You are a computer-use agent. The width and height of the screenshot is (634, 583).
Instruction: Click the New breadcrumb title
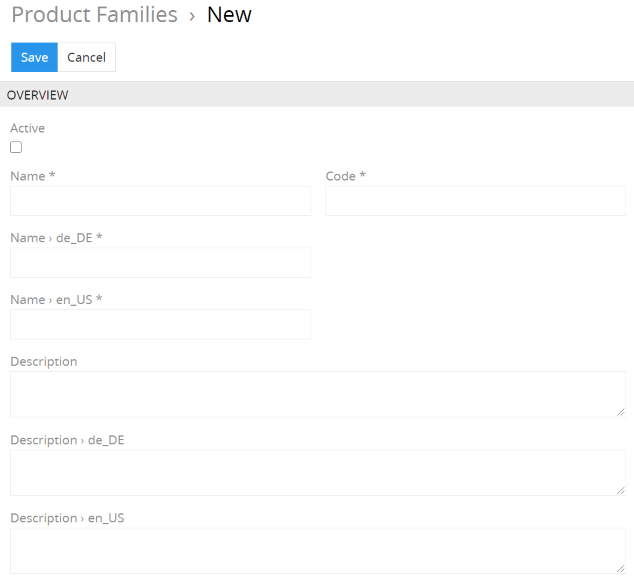[x=229, y=15]
